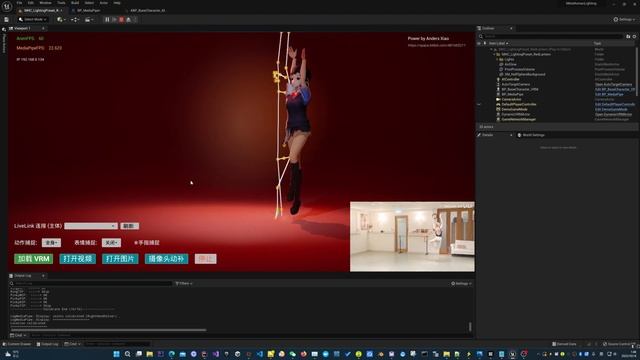Screen dimensions: 640x360
Task: Open File Explorer from the taskbar
Action: [x=149, y=354]
